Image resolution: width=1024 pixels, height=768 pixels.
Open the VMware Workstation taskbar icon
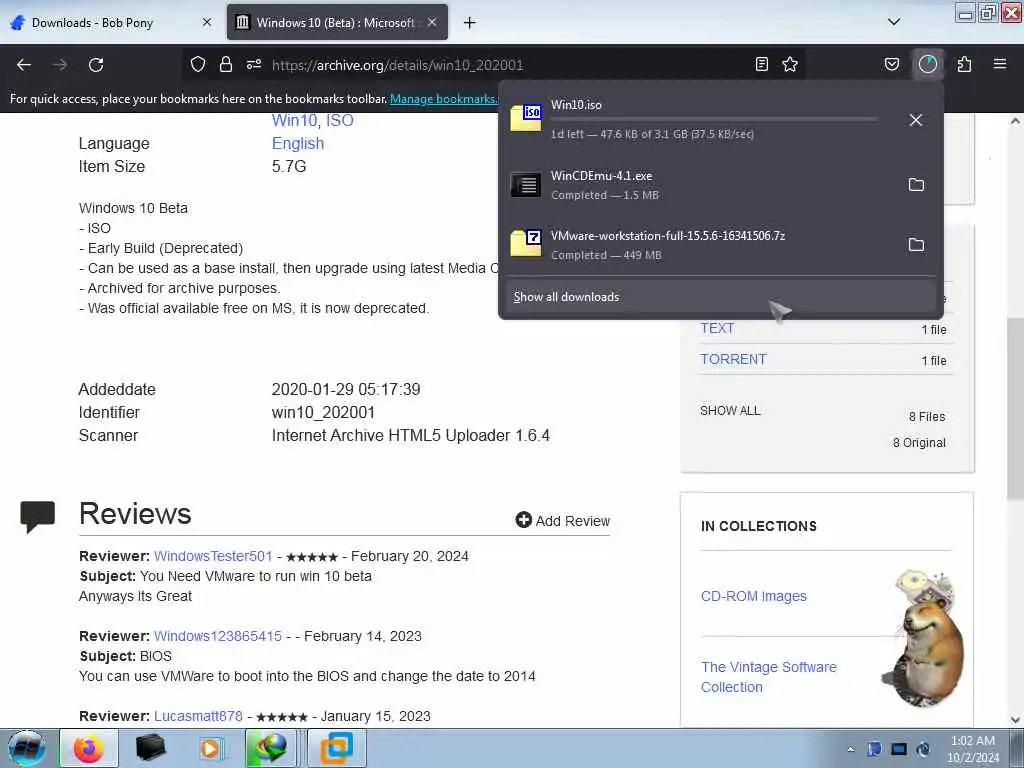point(337,748)
